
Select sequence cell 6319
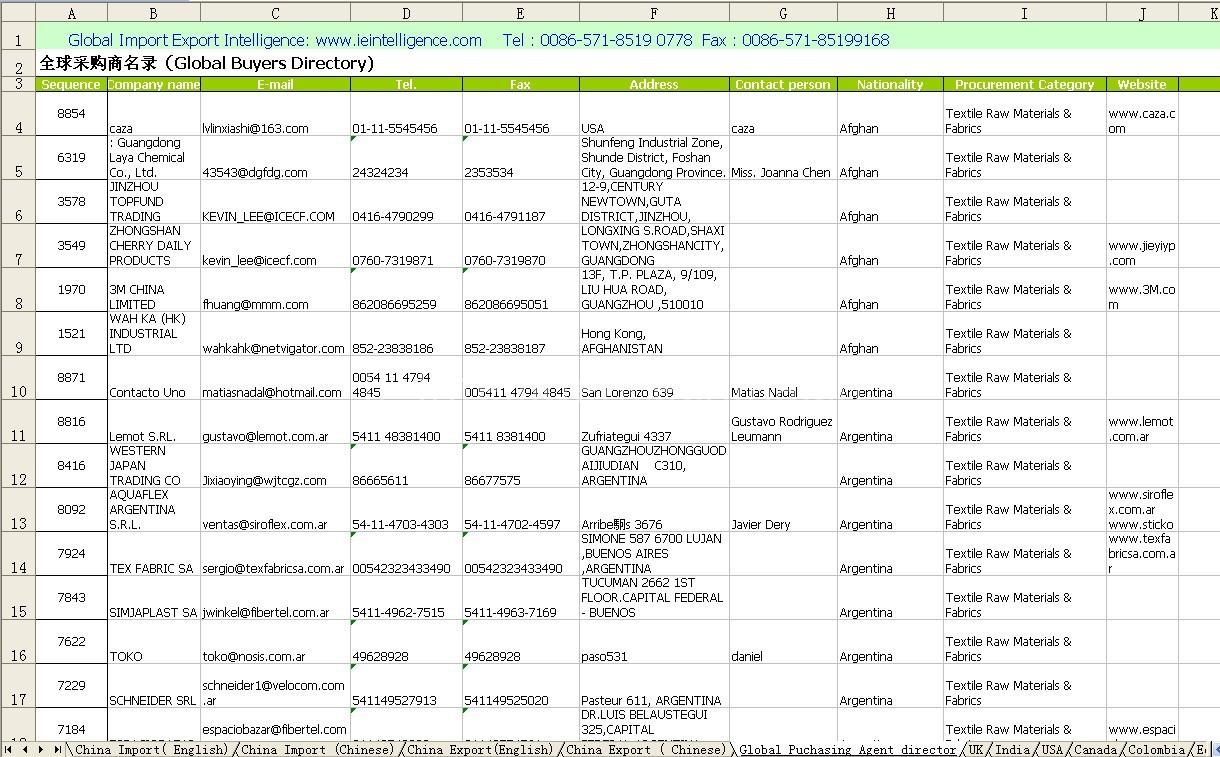coord(71,158)
